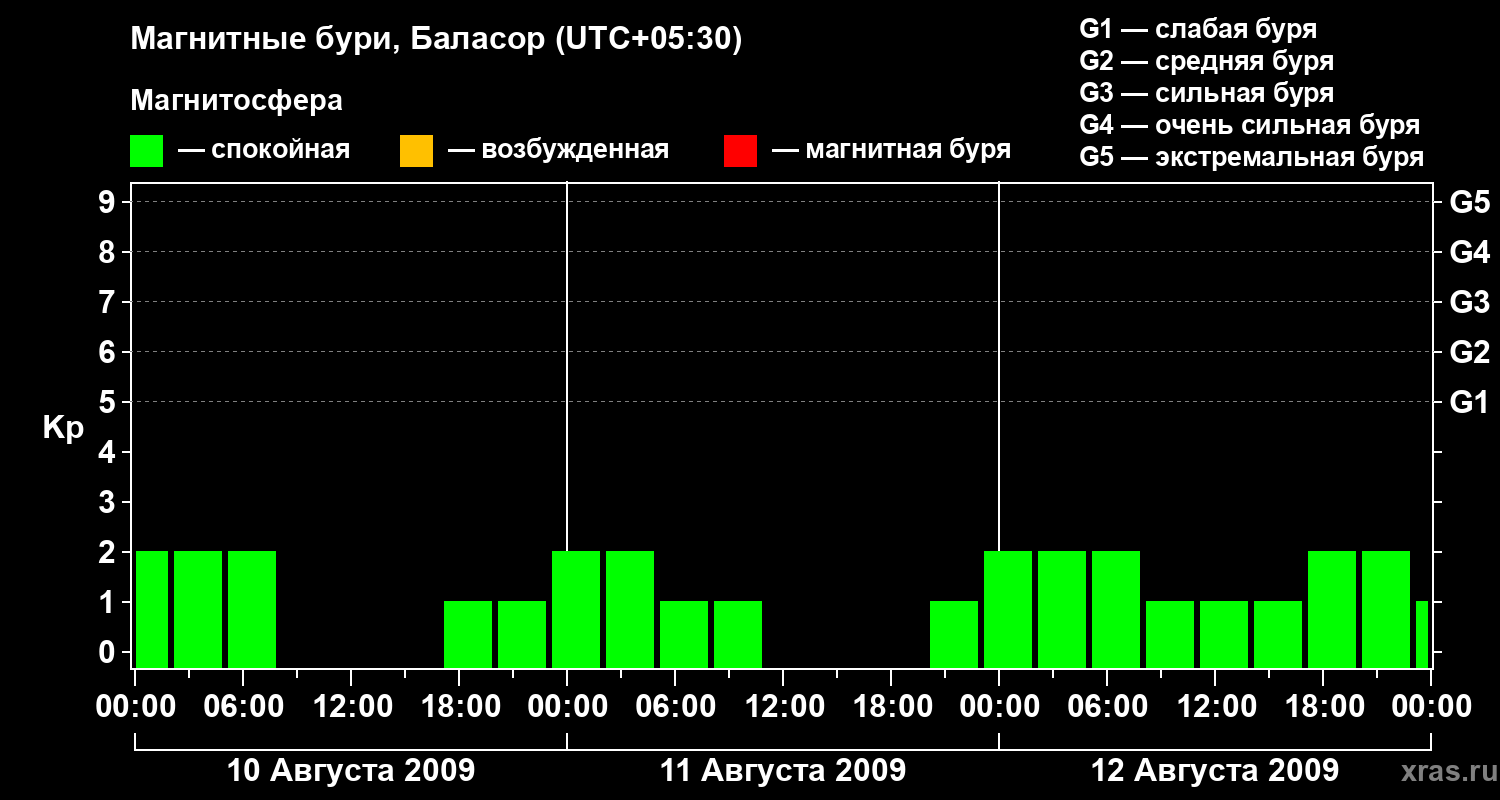Click the 'G5' right-axis label
Viewport: 1500px width, 800px height.
(x=1469, y=202)
